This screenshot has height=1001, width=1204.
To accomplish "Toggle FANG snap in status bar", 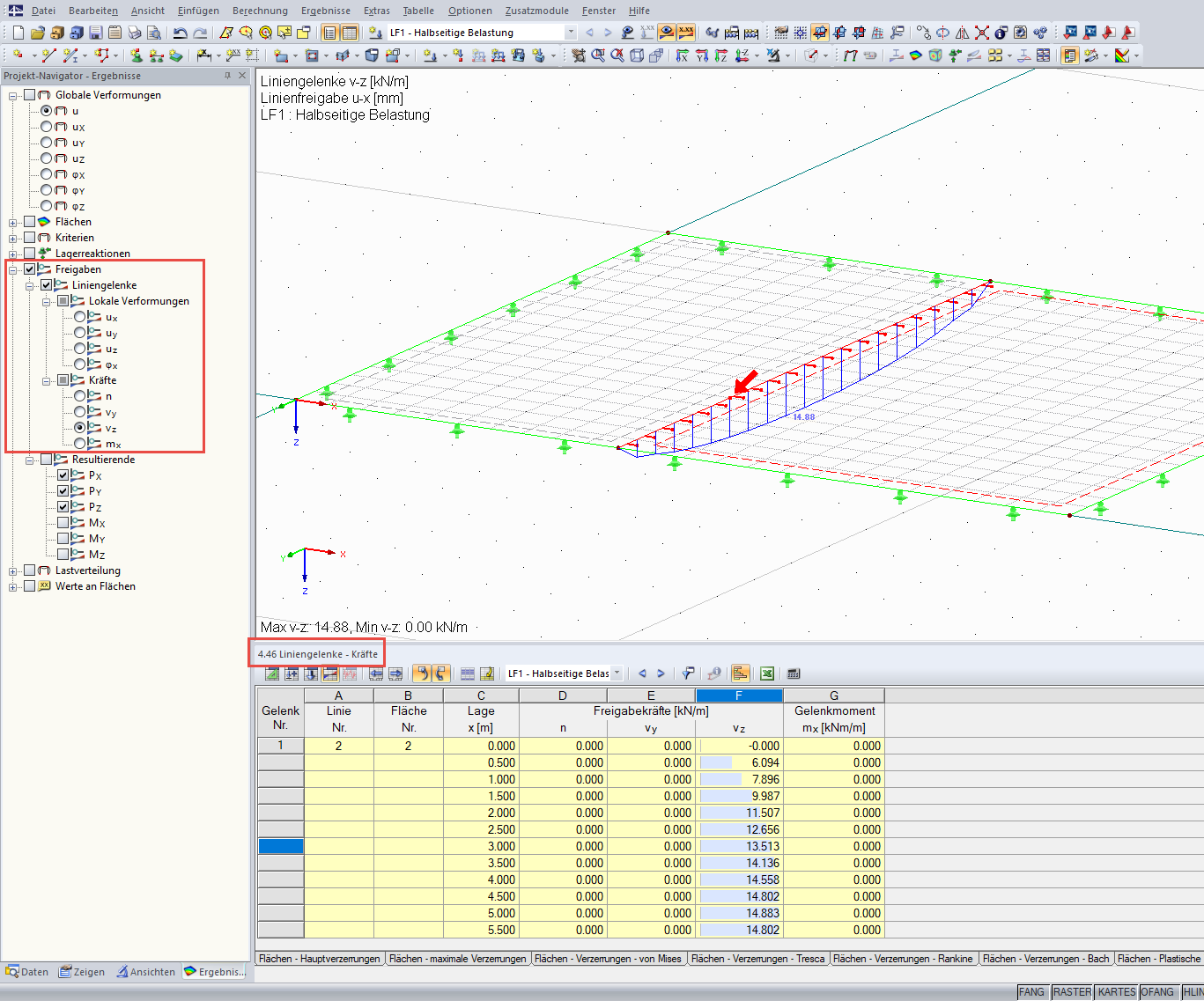I will point(1031,992).
